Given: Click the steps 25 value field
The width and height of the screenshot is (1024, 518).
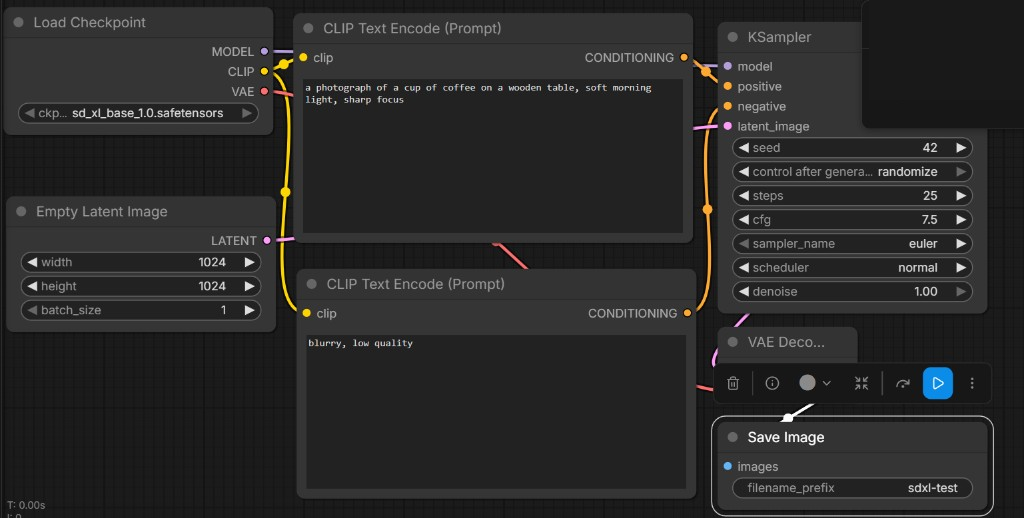Looking at the screenshot, I should coord(852,196).
